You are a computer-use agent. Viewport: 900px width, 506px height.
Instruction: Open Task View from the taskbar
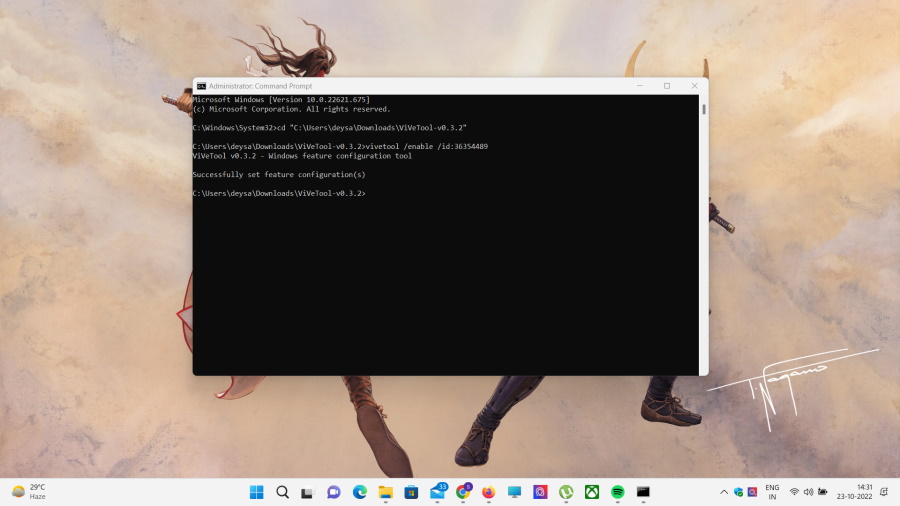pos(308,492)
